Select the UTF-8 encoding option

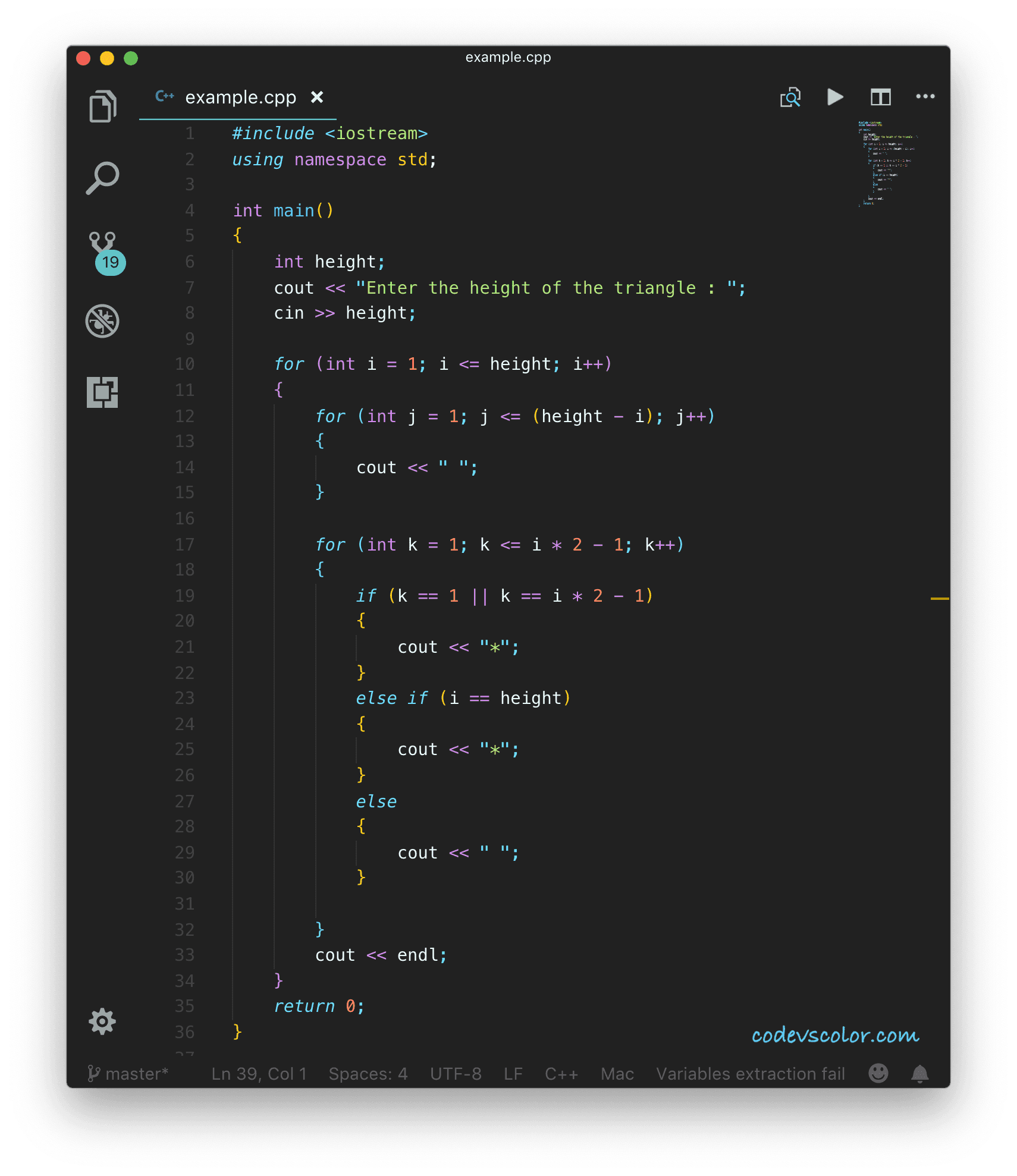(456, 1074)
